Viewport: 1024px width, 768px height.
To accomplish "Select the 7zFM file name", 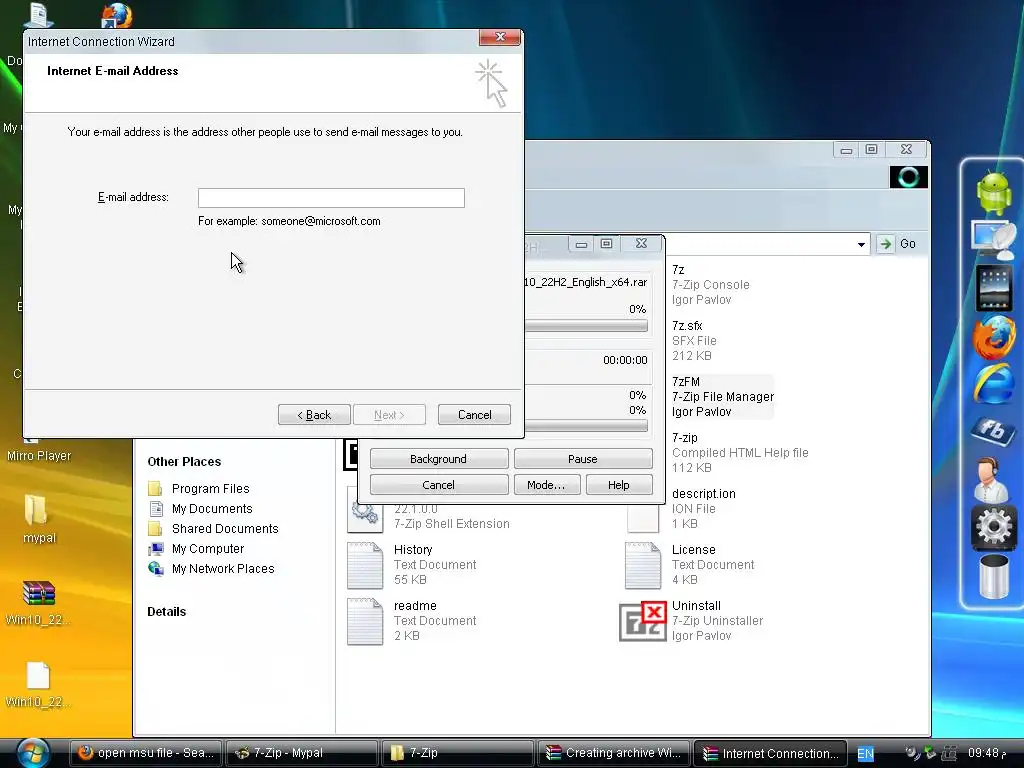I will click(686, 381).
